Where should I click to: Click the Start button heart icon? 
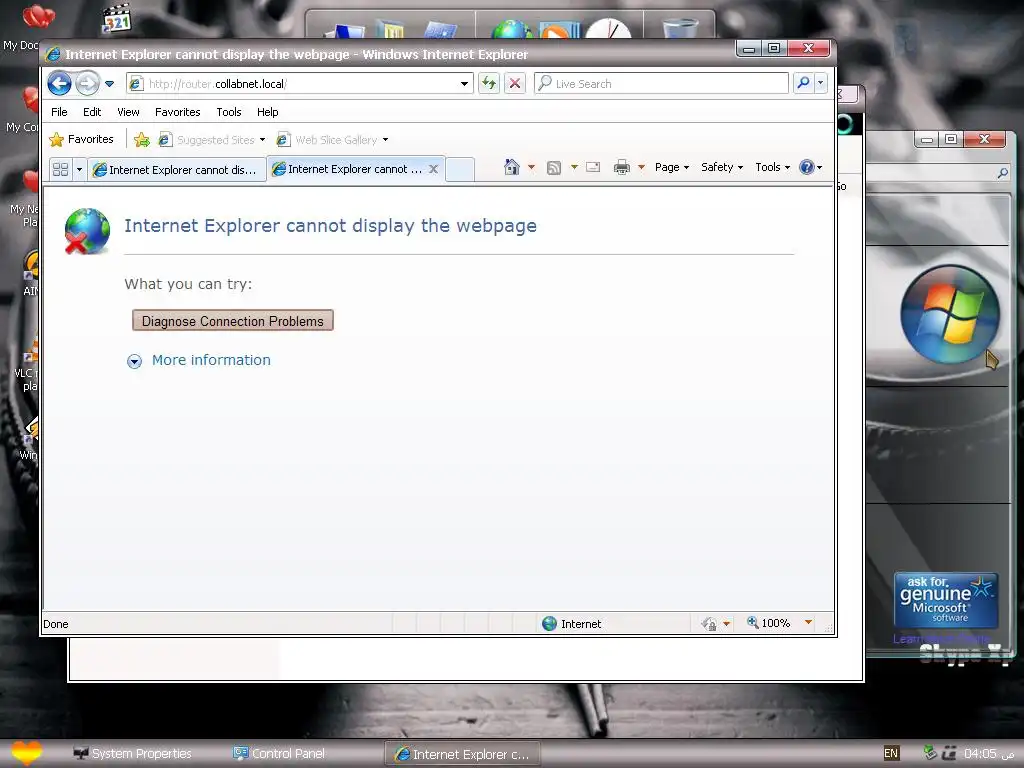click(26, 754)
